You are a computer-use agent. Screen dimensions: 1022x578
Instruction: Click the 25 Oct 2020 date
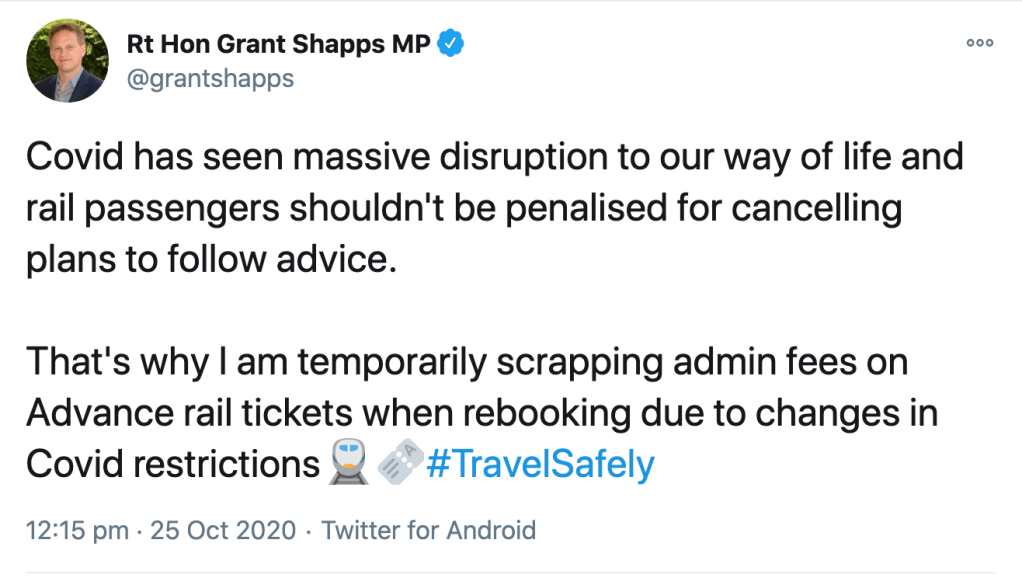221,530
